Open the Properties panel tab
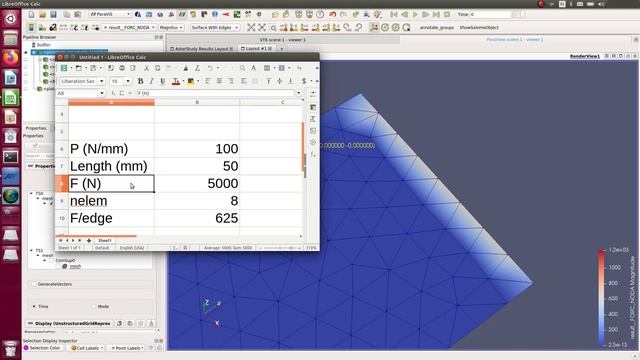Viewport: 640px width, 360px height. [36, 128]
